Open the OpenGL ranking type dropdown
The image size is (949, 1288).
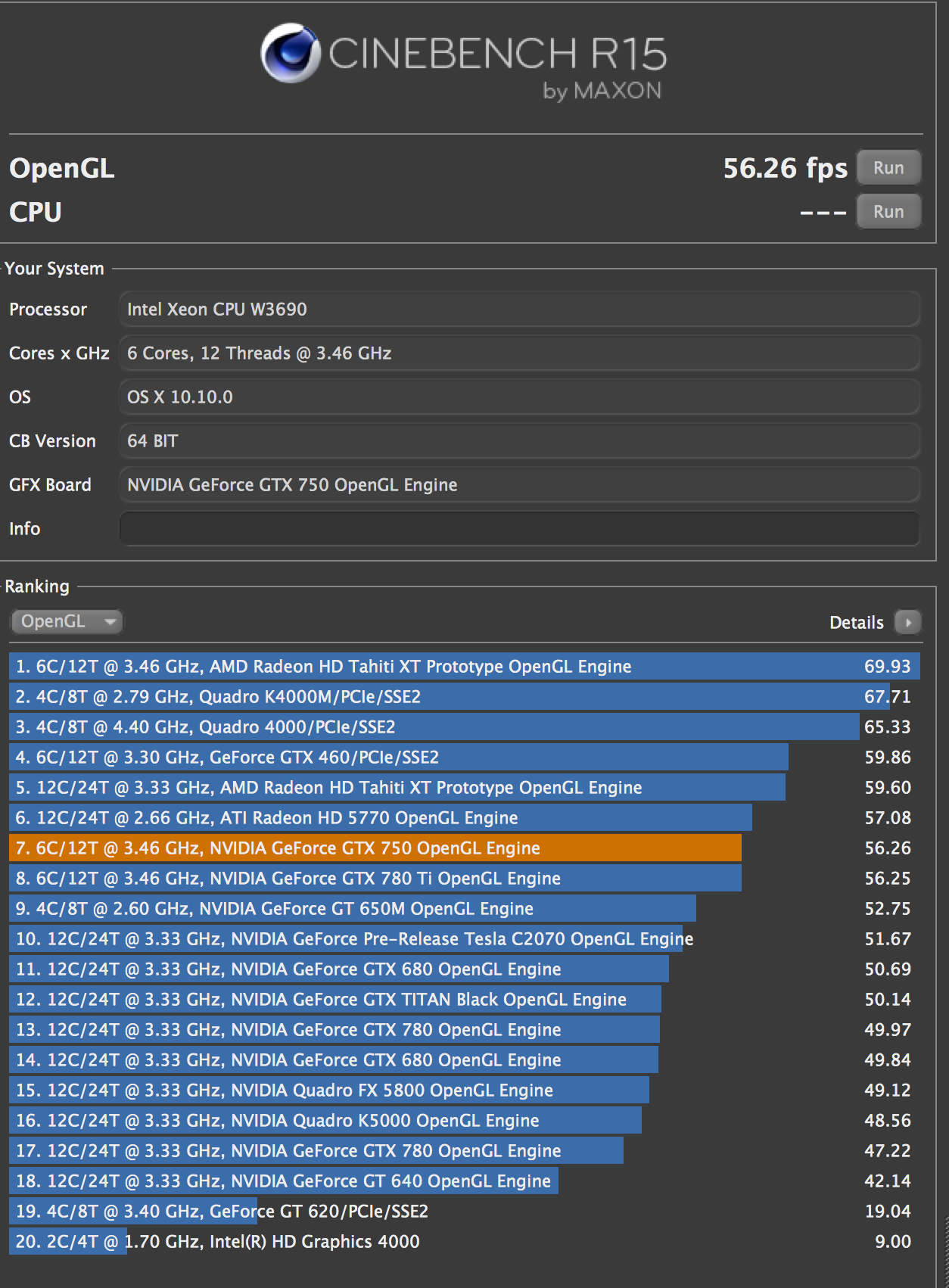pos(67,621)
